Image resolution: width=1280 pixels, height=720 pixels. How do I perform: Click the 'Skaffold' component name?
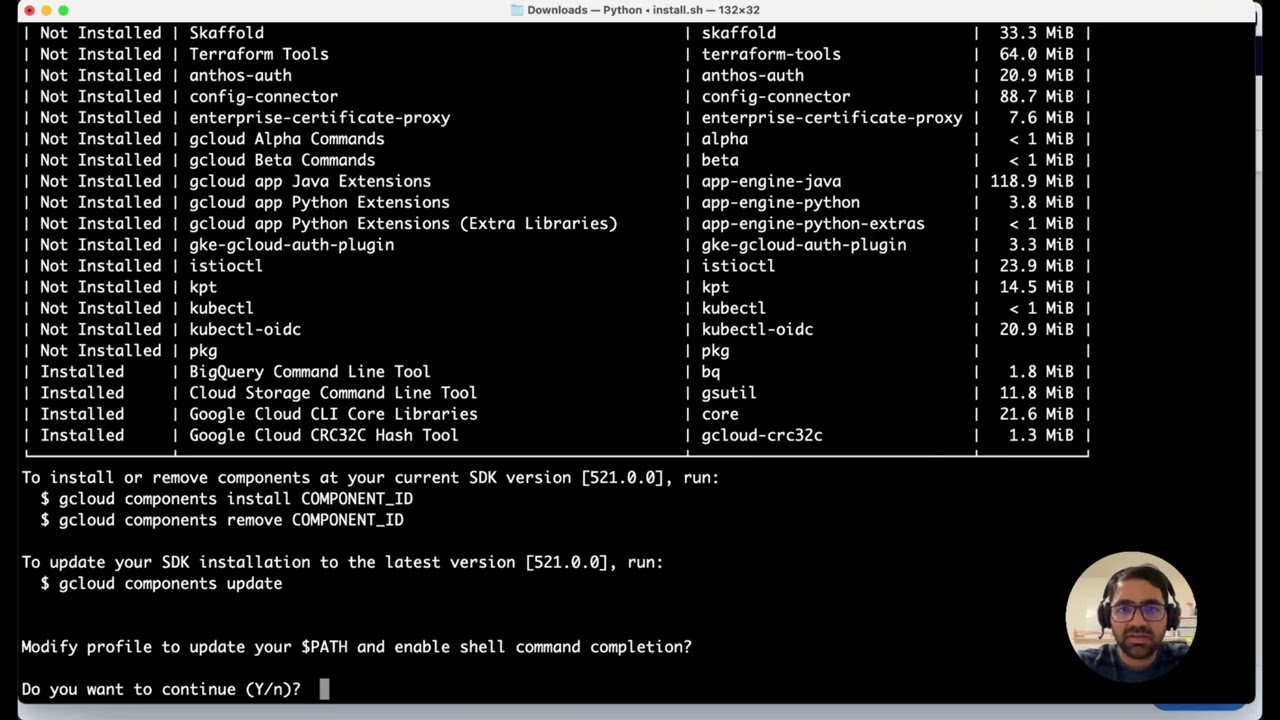(x=226, y=33)
